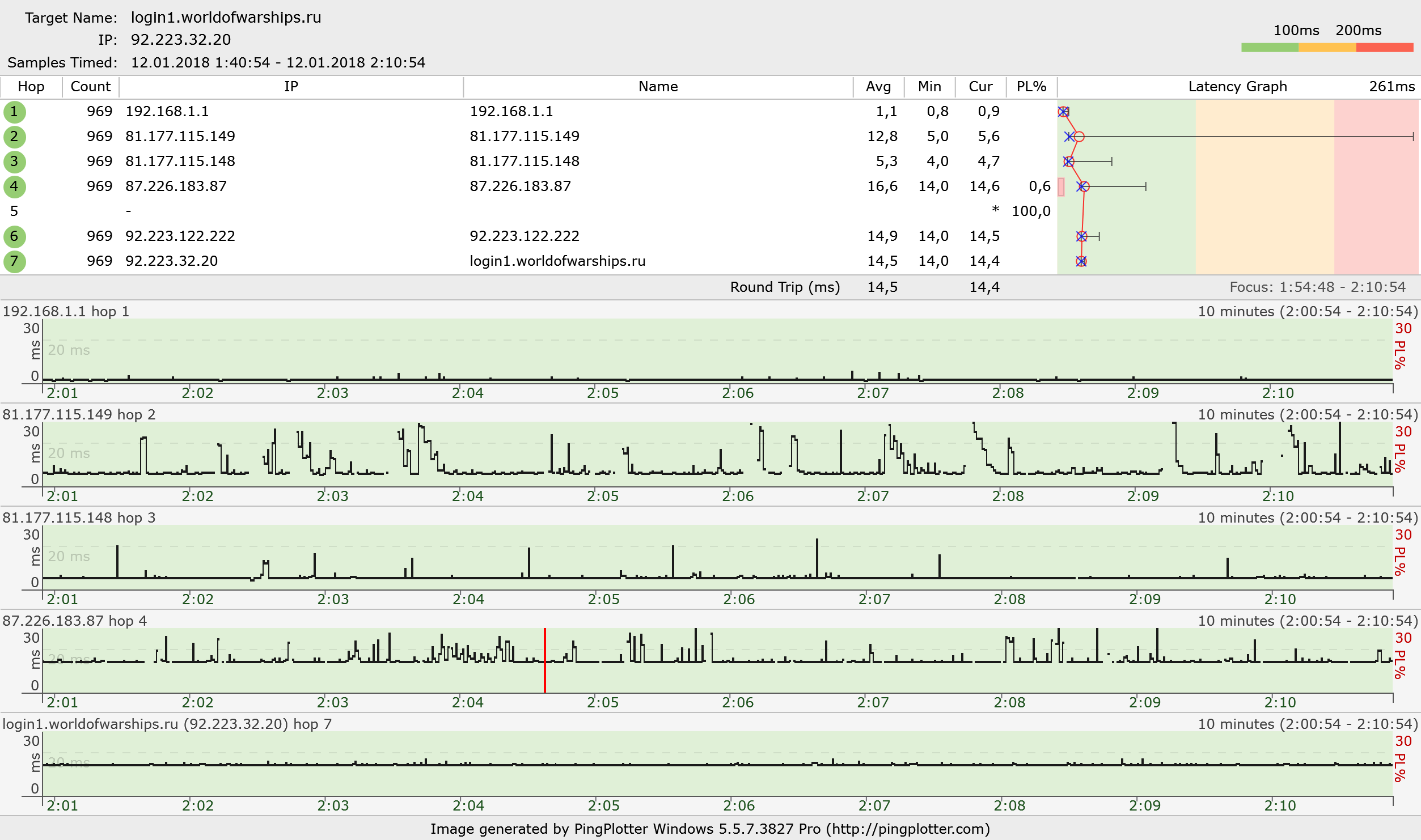Click the Focus time range text

[x=1317, y=287]
